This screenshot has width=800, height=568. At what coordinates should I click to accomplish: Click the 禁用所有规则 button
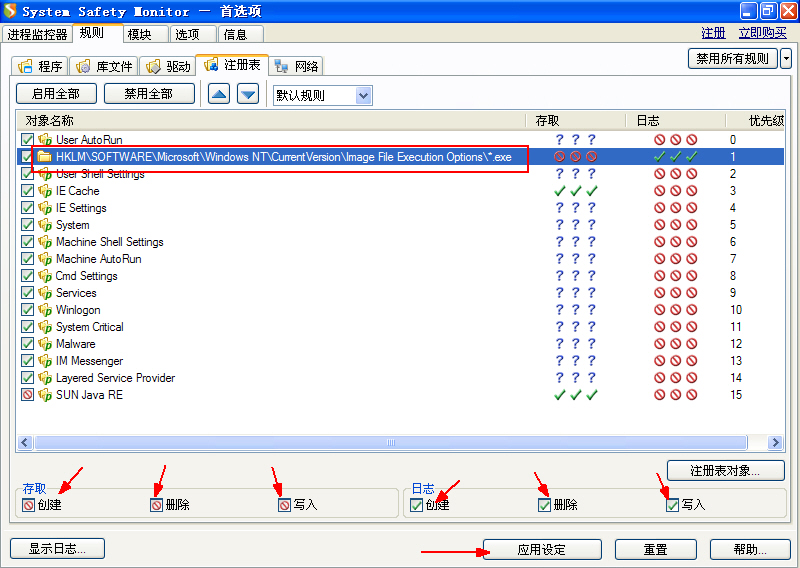(733, 59)
